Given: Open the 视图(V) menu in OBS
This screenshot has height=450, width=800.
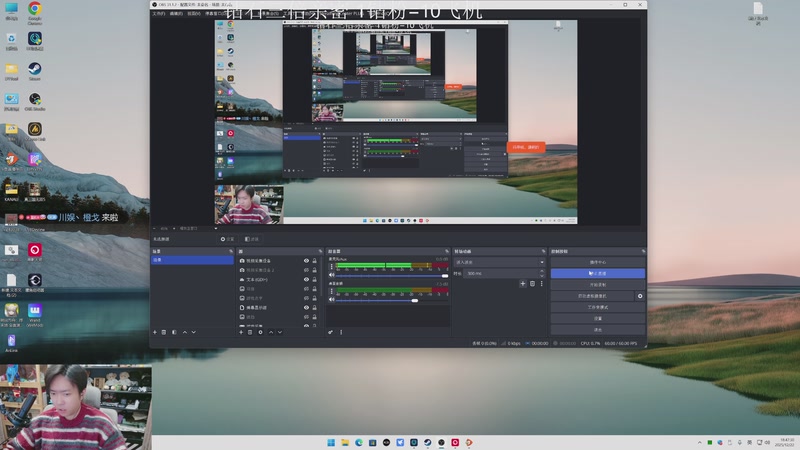Looking at the screenshot, I should [x=194, y=14].
